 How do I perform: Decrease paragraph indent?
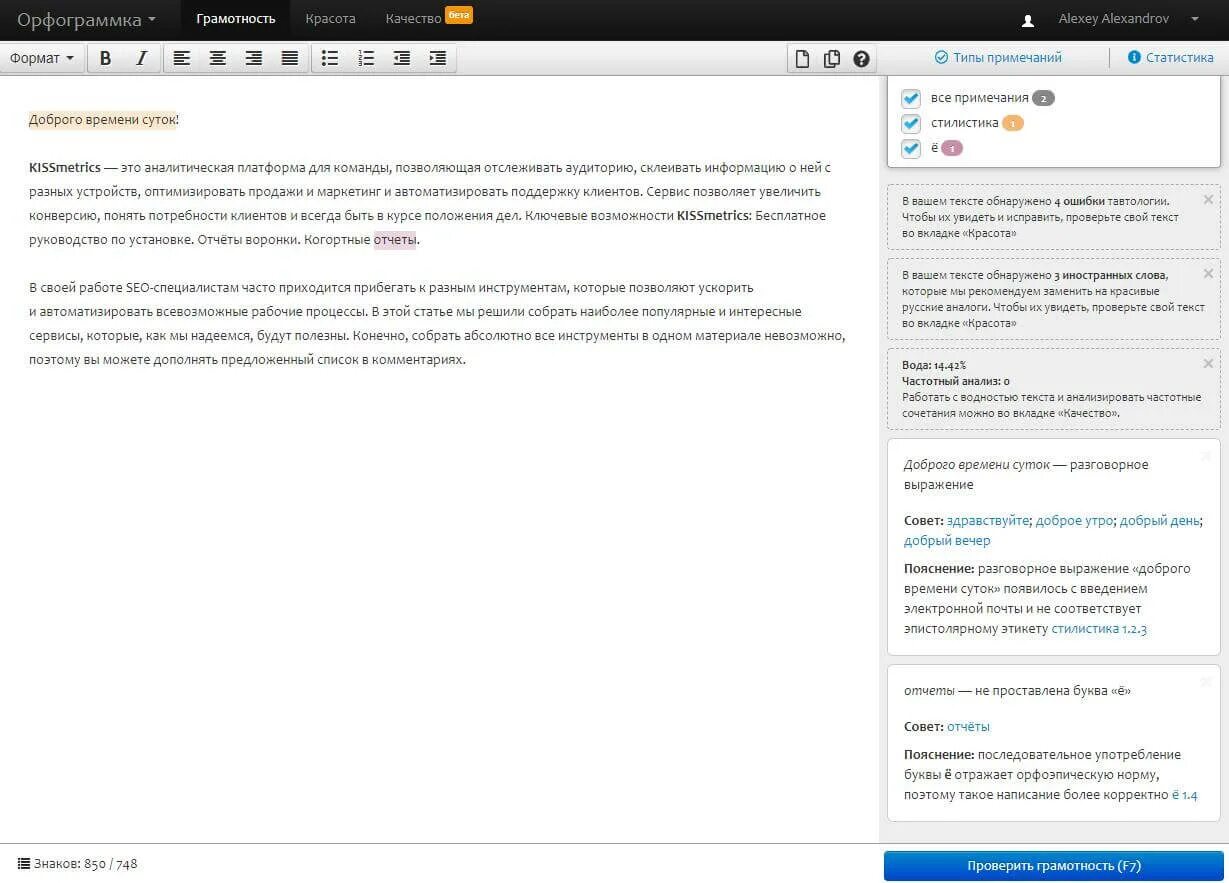click(x=402, y=58)
